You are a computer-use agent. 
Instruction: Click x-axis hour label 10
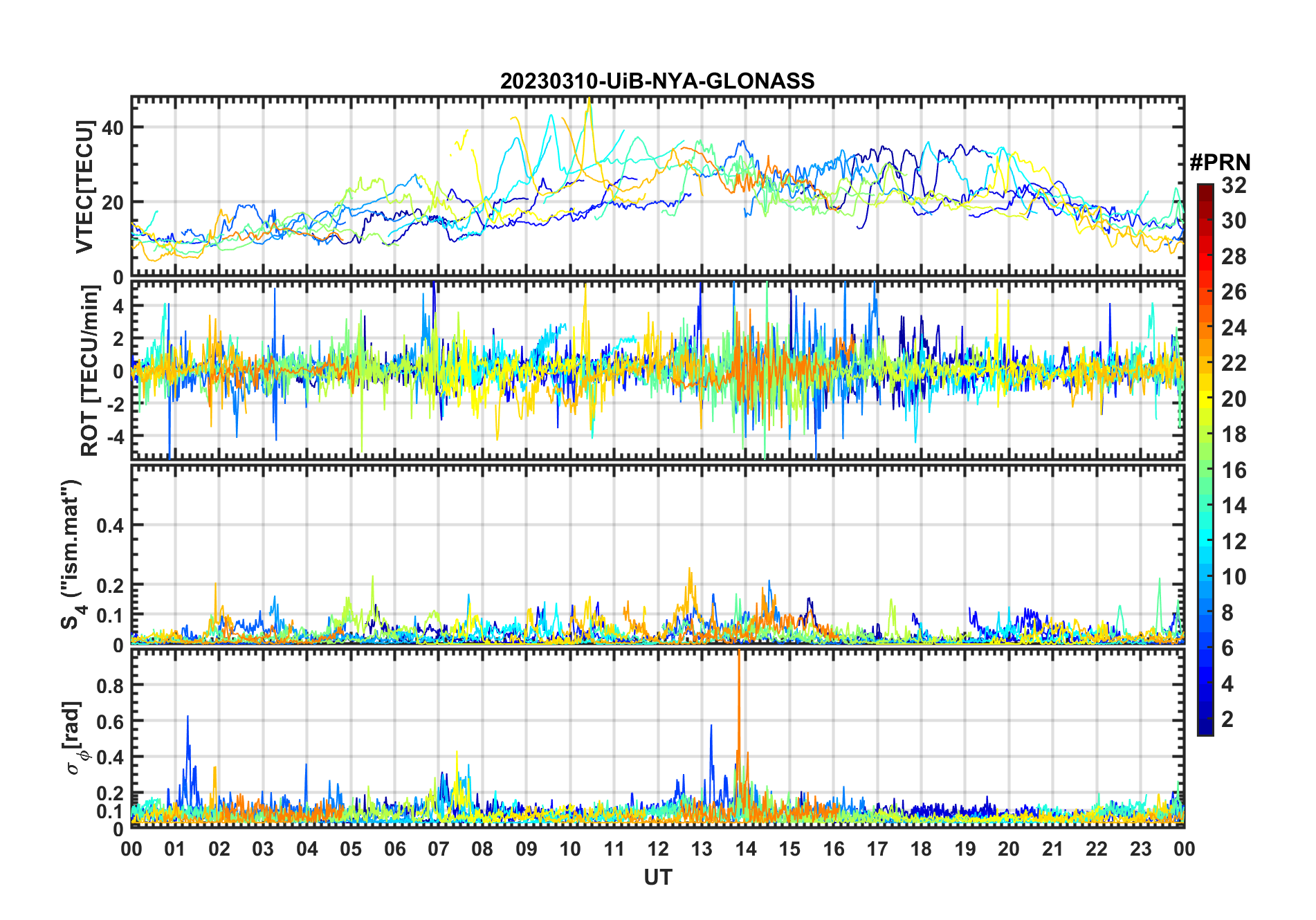point(571,848)
